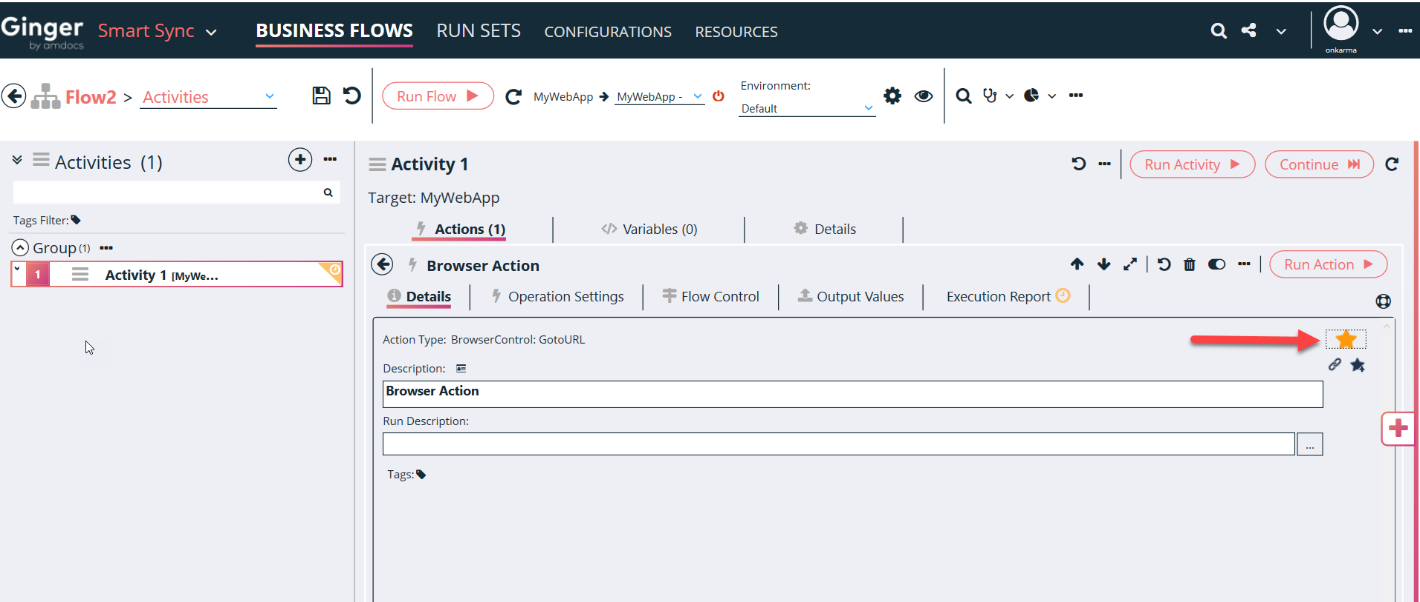Open the Environment Default dropdown
Image resolution: width=1420 pixels, height=602 pixels.
pyautogui.click(x=807, y=109)
